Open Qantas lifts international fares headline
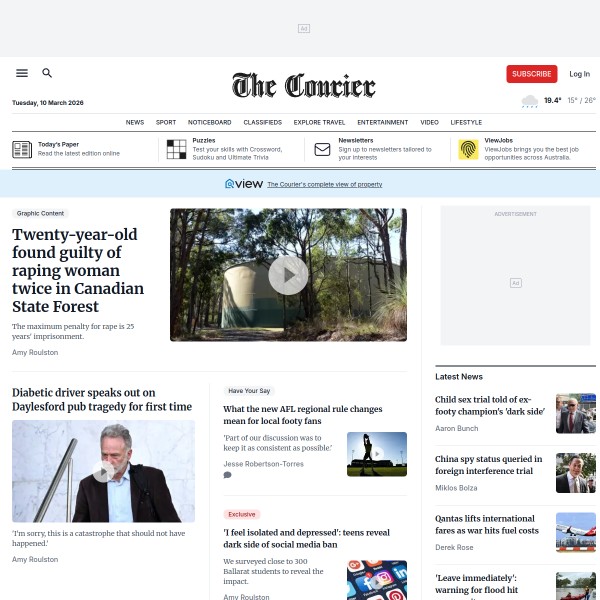 pyautogui.click(x=487, y=524)
